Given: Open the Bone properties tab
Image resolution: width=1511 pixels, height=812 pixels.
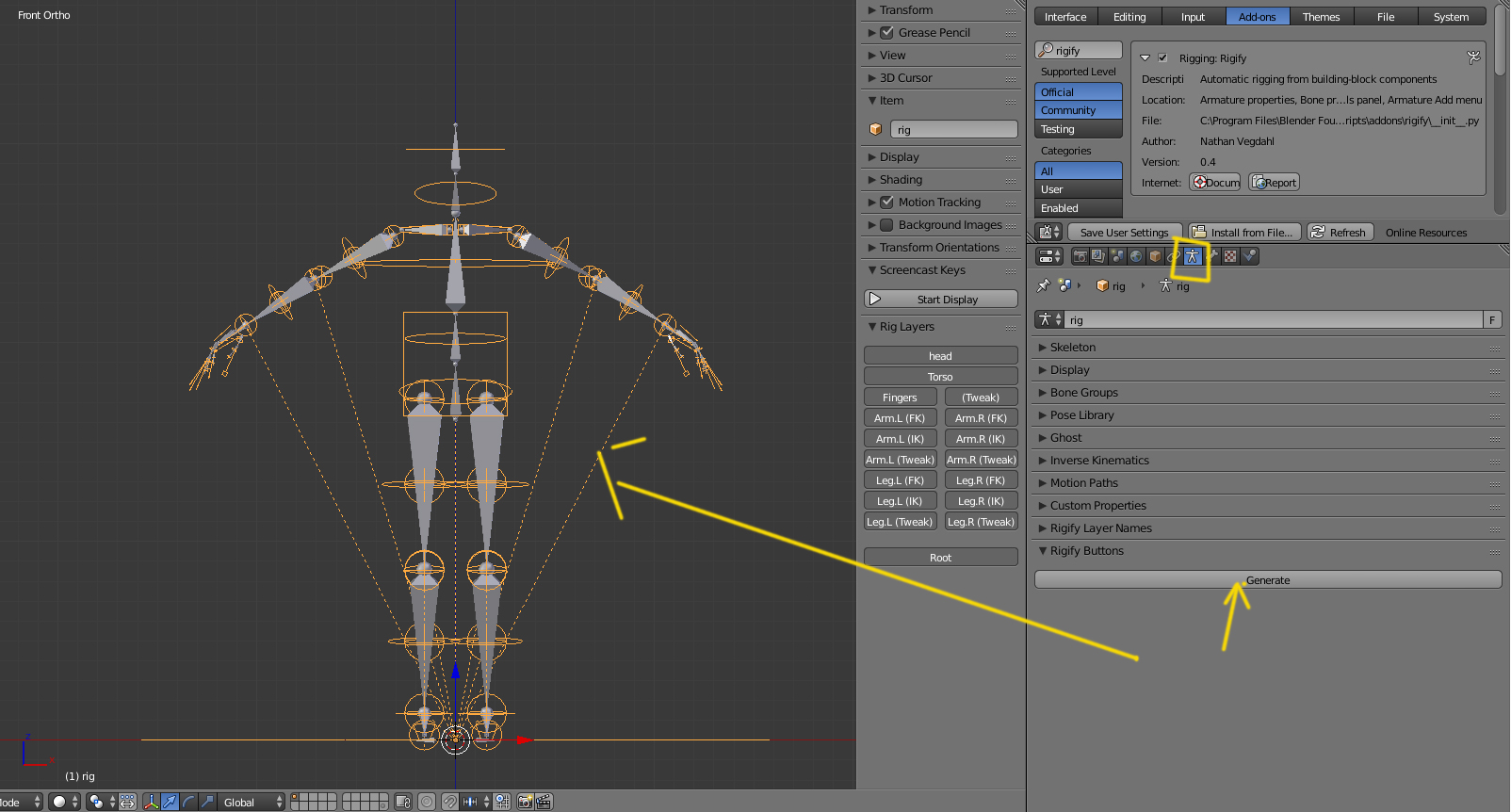Looking at the screenshot, I should tap(1212, 256).
